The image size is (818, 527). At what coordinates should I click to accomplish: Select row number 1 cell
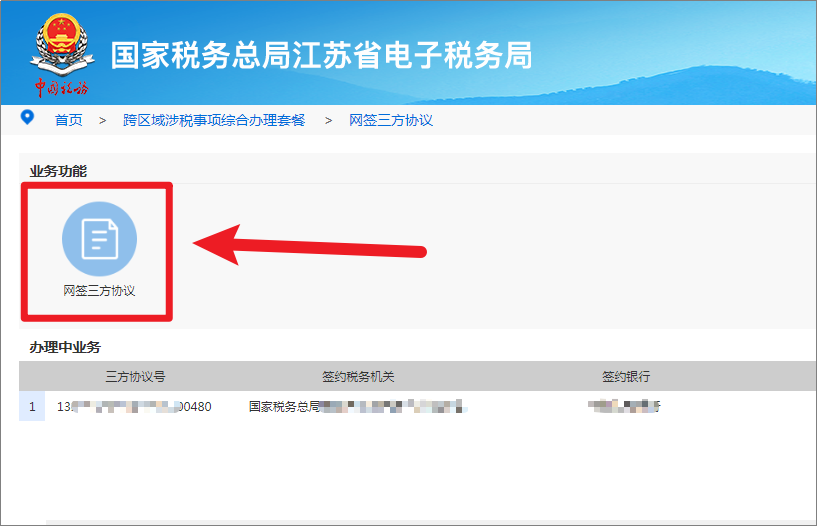click(32, 406)
